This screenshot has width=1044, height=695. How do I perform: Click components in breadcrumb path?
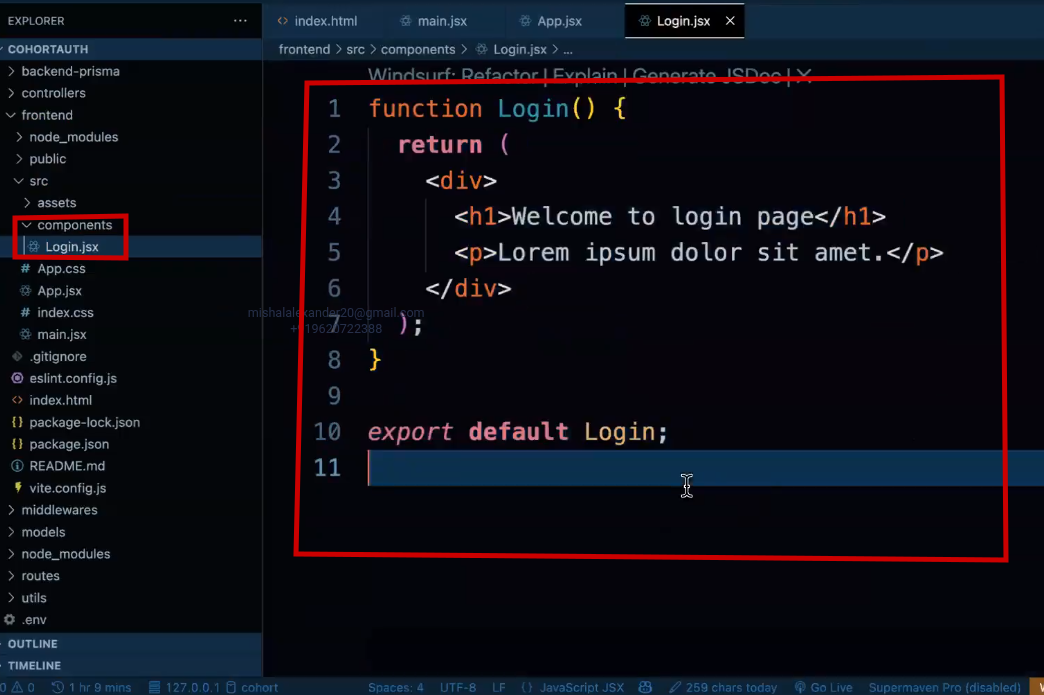tap(418, 50)
